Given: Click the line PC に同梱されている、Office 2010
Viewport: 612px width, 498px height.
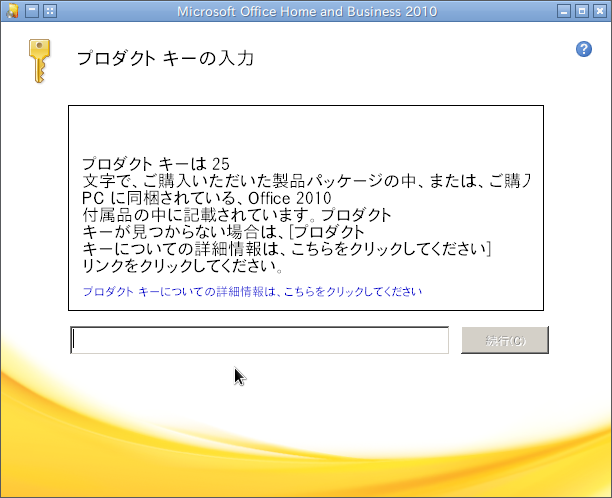Looking at the screenshot, I should [x=207, y=198].
